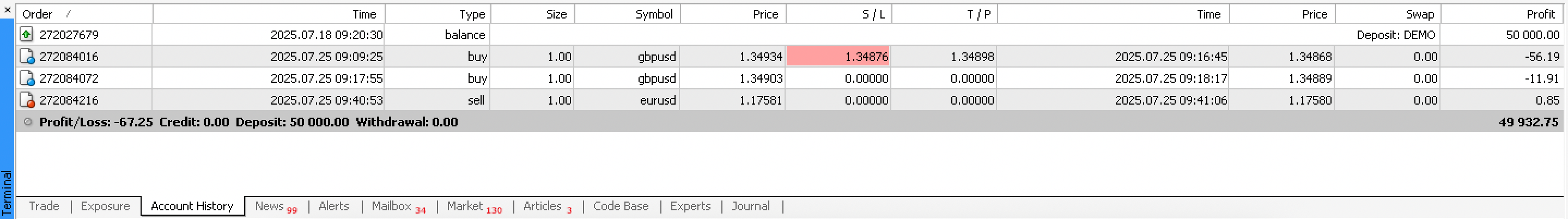This screenshot has width=1568, height=219.
Task: Open the Exposure tab
Action: coord(105,206)
